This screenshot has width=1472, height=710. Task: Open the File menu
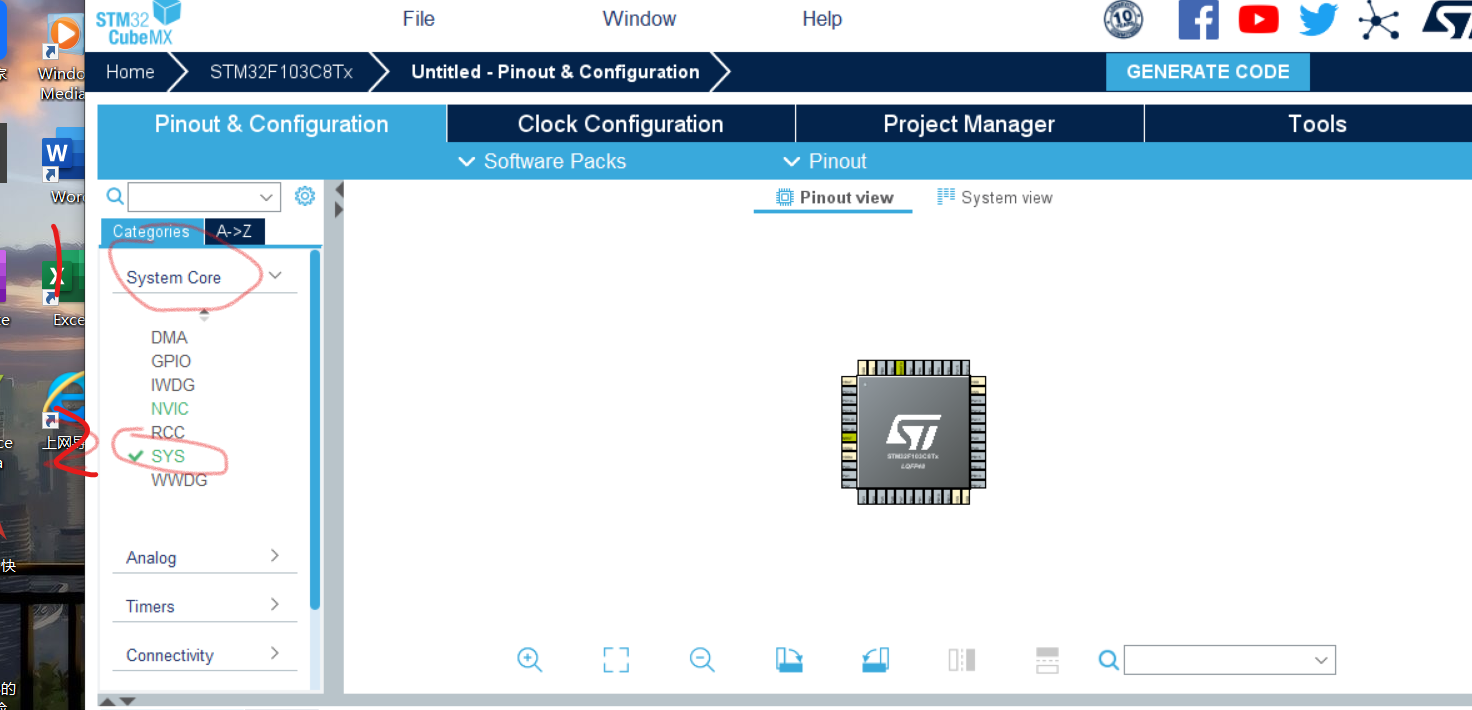click(x=419, y=19)
